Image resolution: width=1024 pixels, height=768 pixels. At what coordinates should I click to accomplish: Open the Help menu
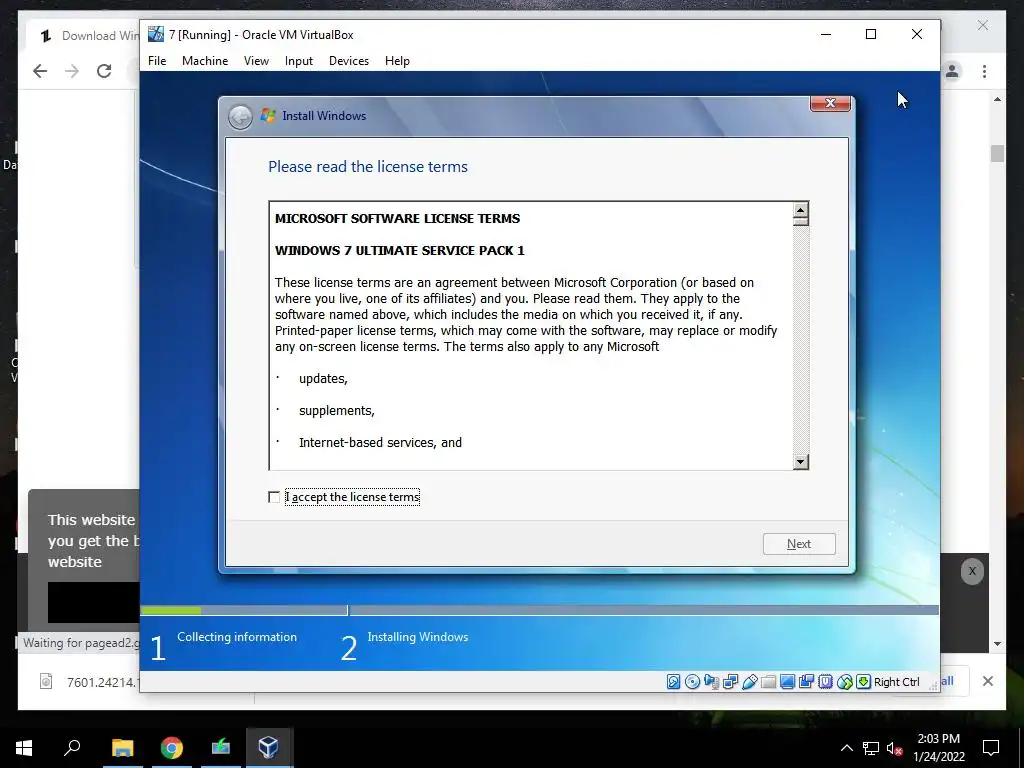[x=397, y=61]
